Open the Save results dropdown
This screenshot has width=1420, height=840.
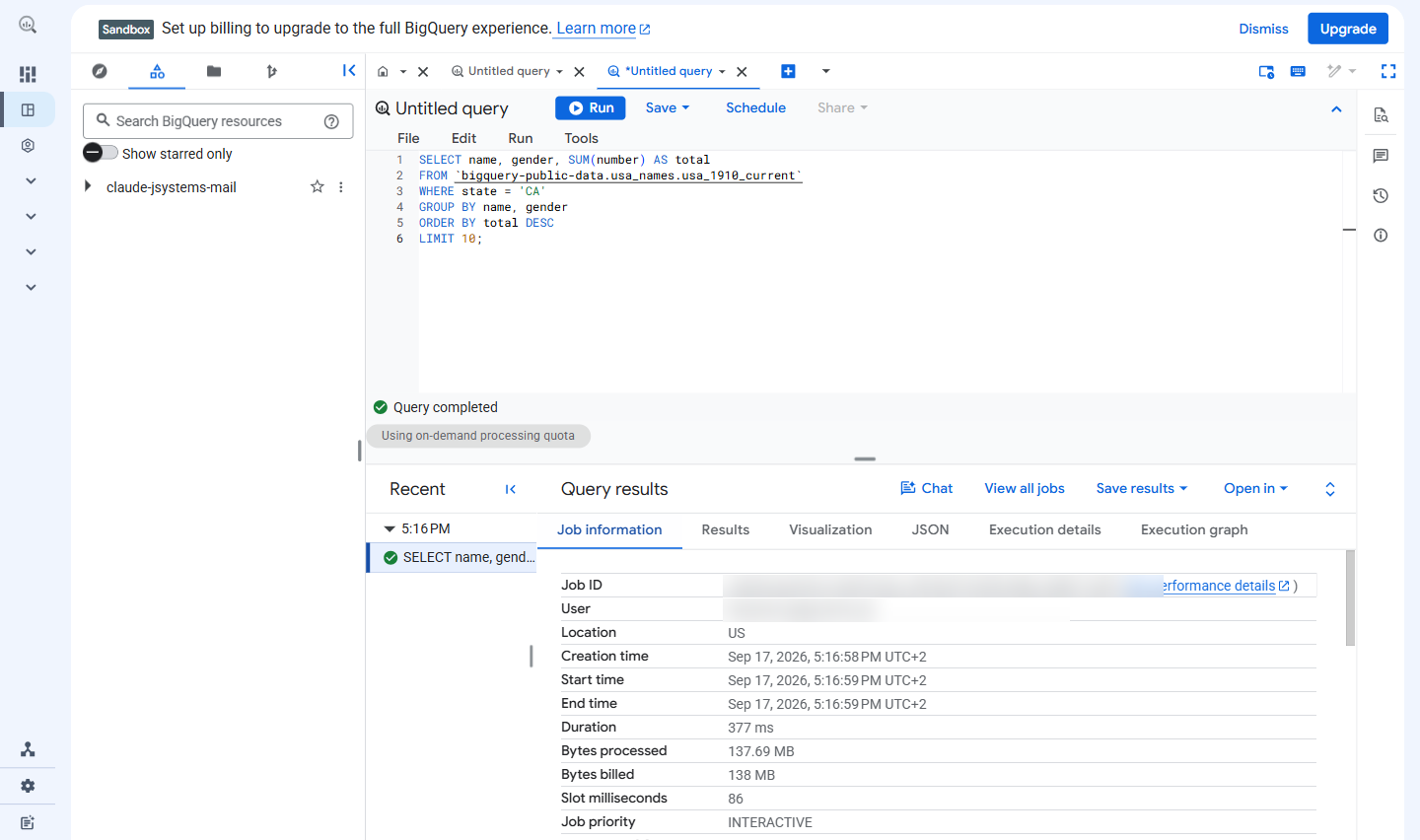tap(1142, 488)
